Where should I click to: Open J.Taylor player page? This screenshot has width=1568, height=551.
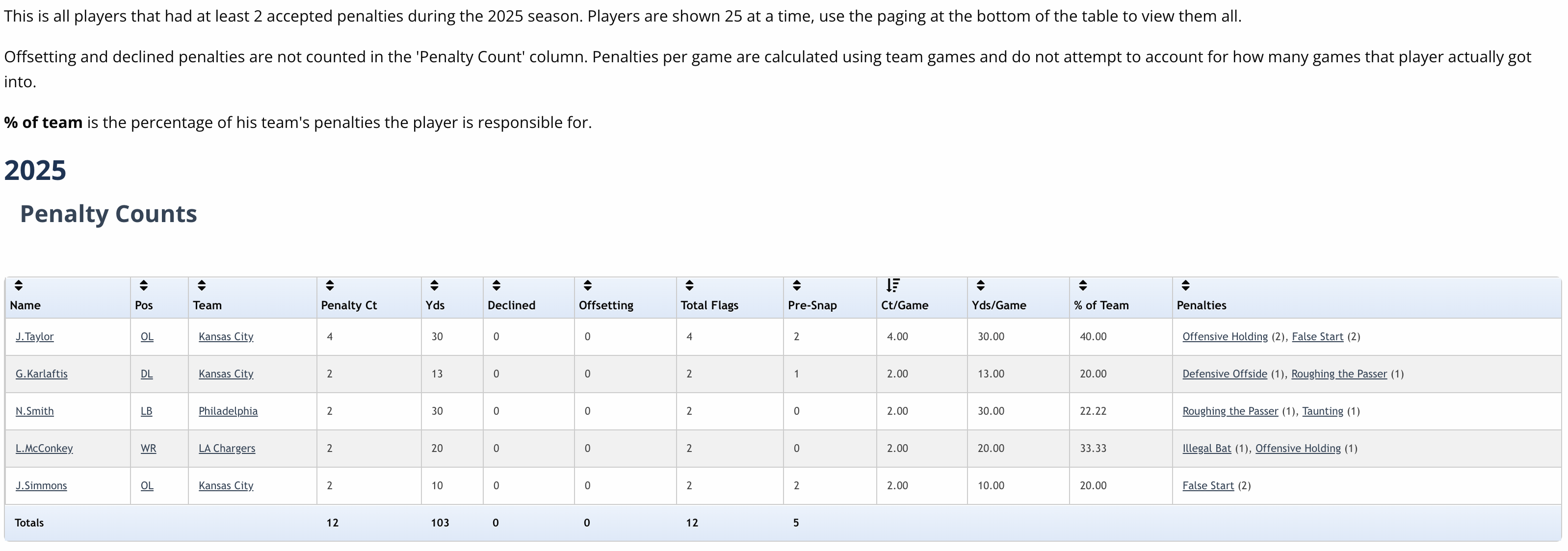35,337
